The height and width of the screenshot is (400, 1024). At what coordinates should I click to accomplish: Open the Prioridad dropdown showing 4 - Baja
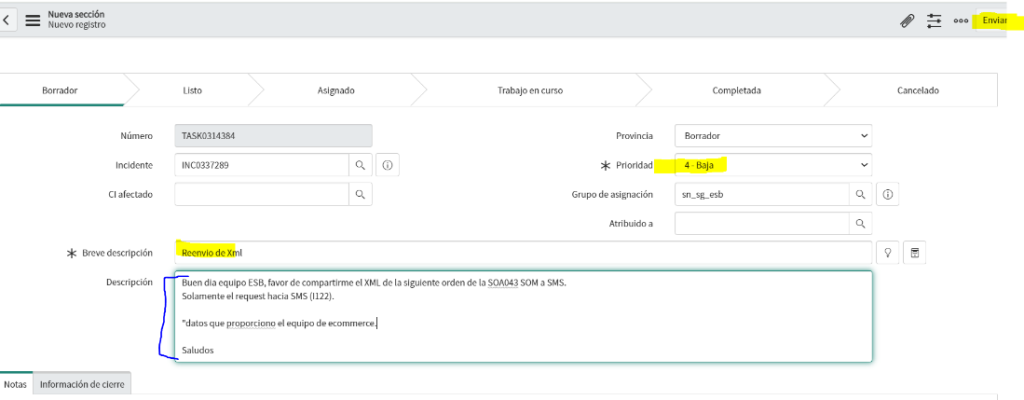pyautogui.click(x=773, y=165)
